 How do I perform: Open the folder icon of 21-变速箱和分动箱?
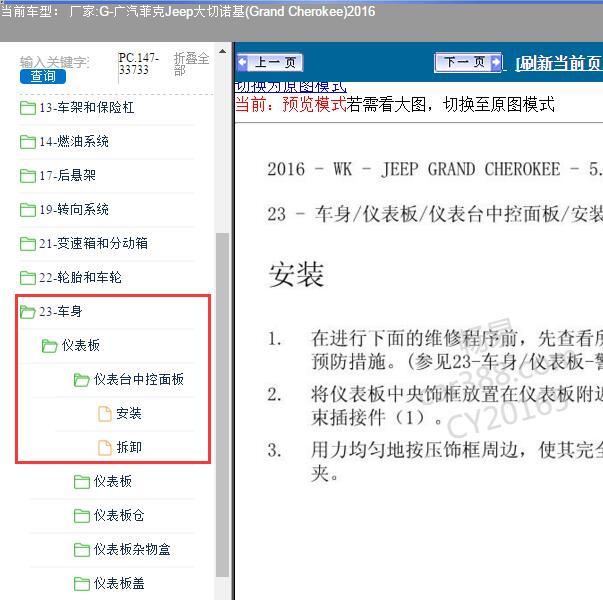pyautogui.click(x=28, y=243)
